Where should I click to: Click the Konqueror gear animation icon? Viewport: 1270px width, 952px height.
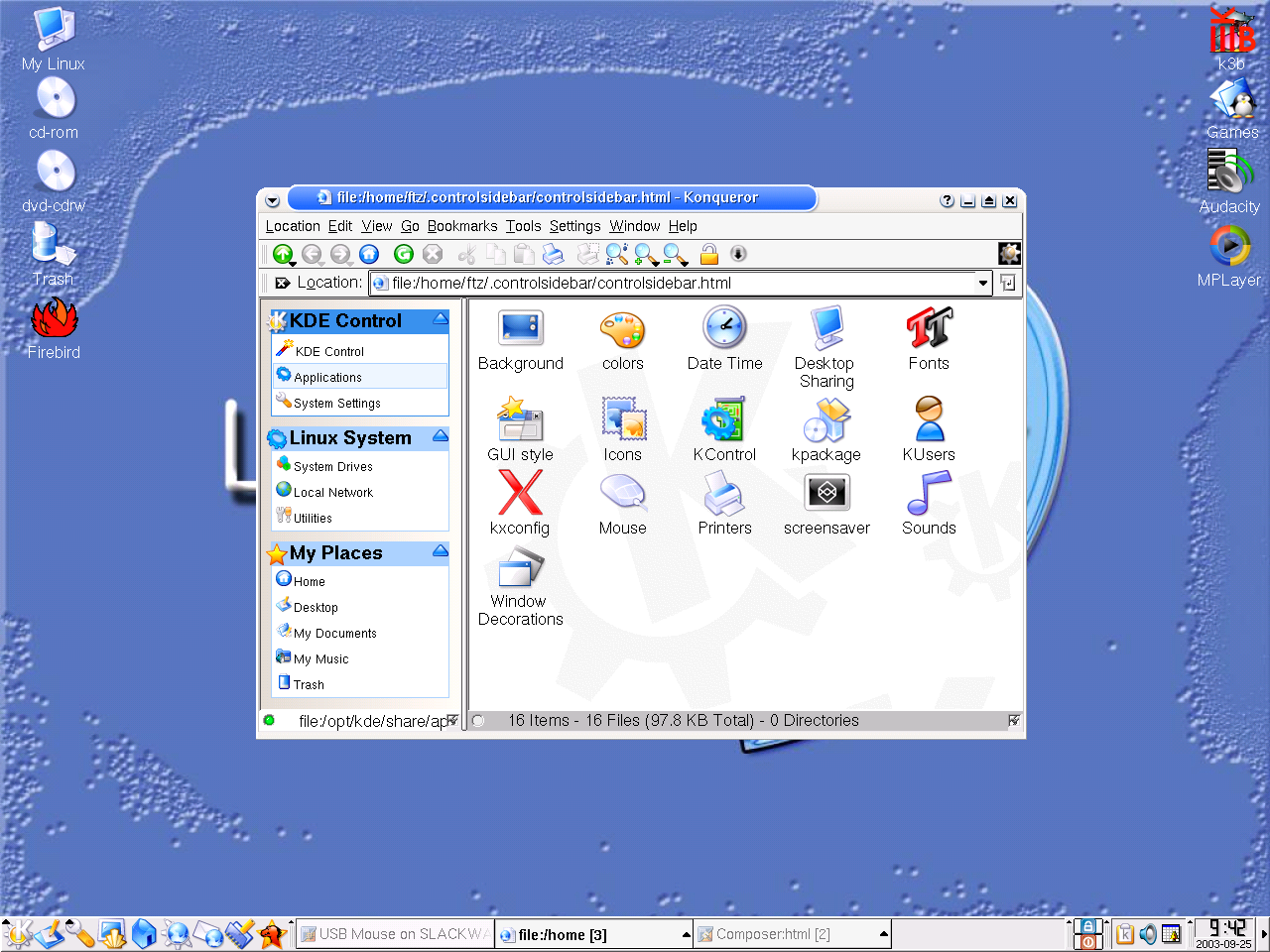(1009, 254)
